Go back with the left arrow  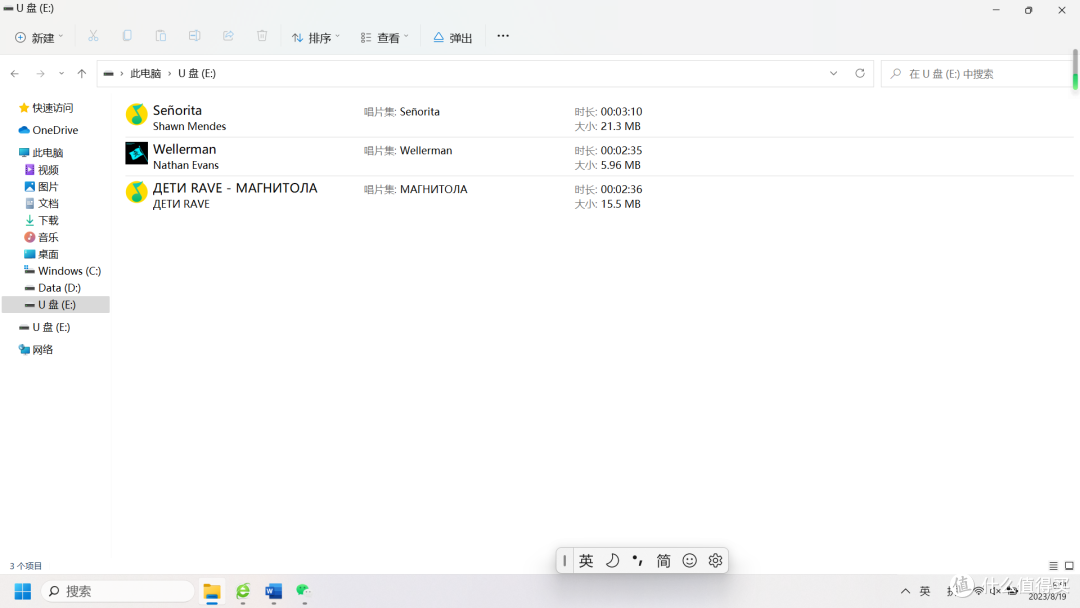tap(15, 74)
